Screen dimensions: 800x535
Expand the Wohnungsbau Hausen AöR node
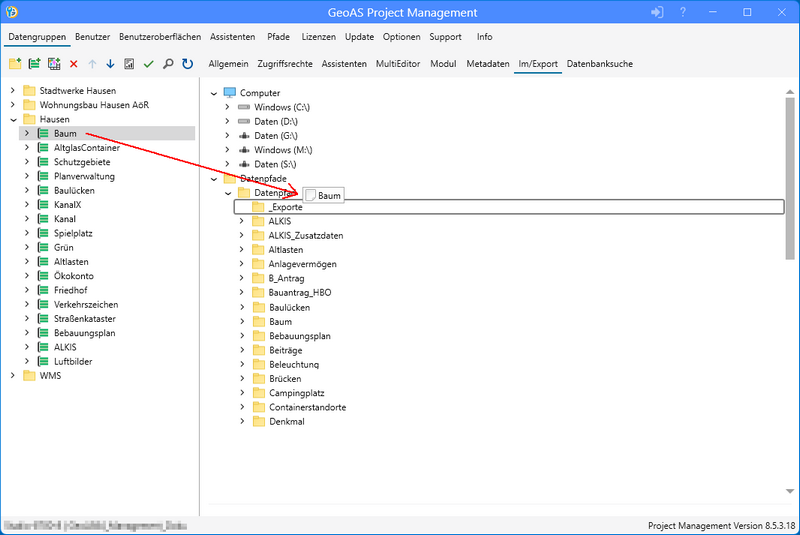[x=13, y=105]
